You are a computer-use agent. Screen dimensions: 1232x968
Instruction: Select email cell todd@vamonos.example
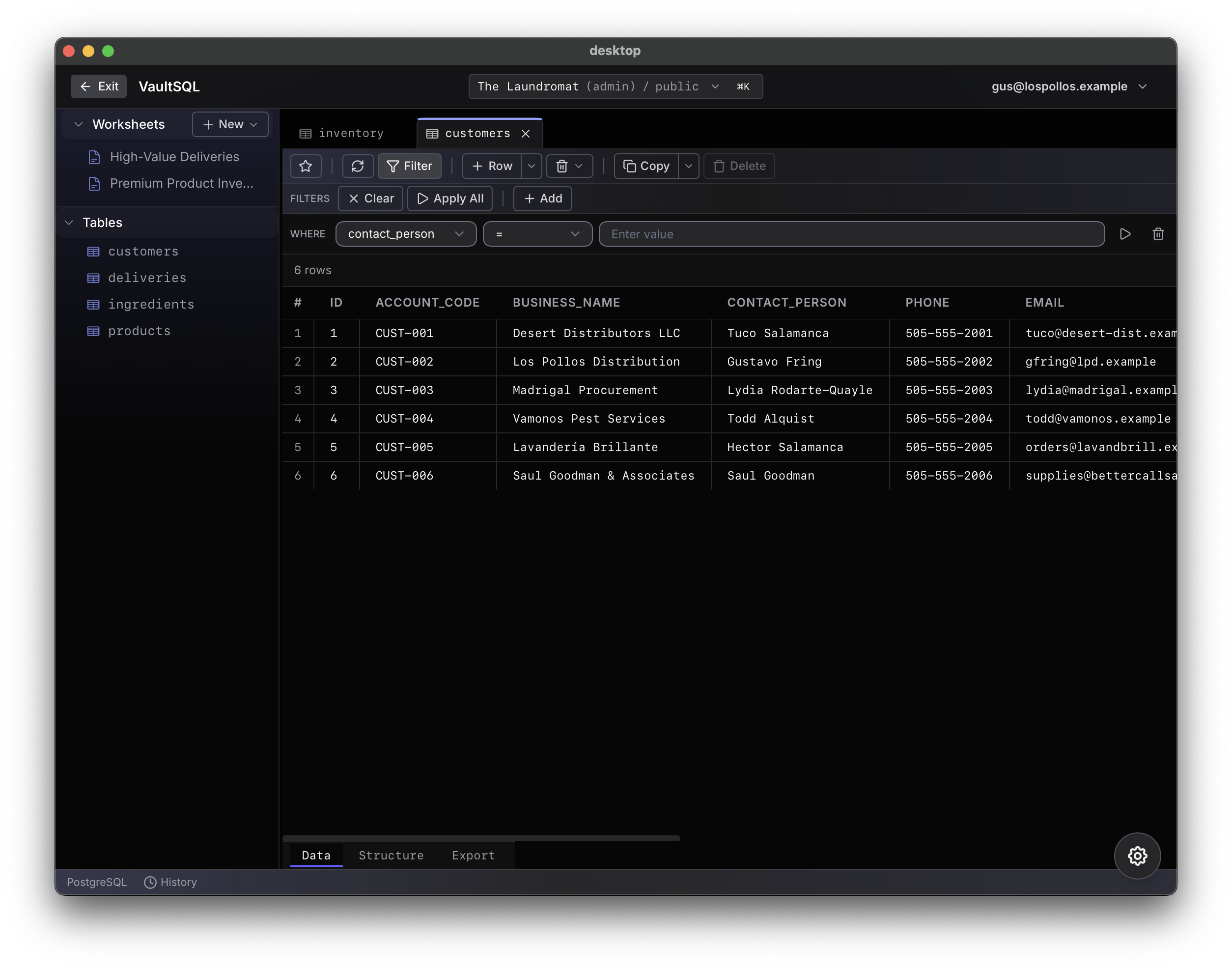1092,419
